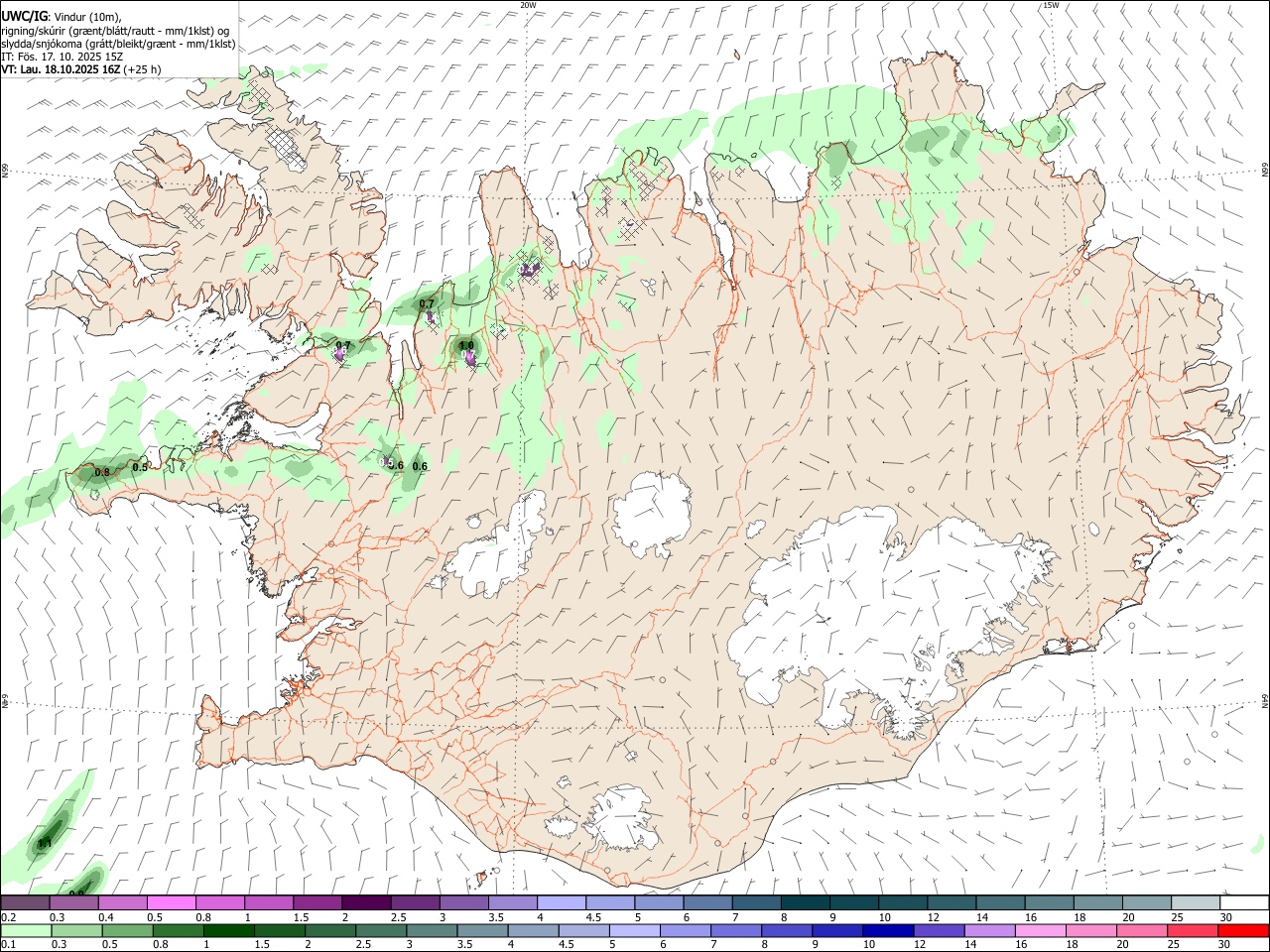1270x952 pixels.
Task: Click the 'rigning/skúrir' legend description line
Action: click(x=115, y=30)
